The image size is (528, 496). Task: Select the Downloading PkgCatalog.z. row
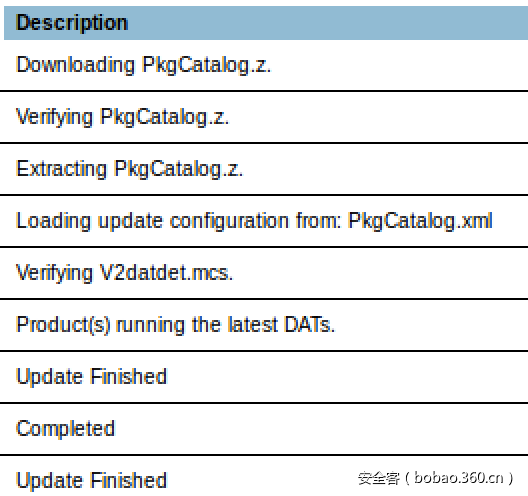[x=264, y=65]
